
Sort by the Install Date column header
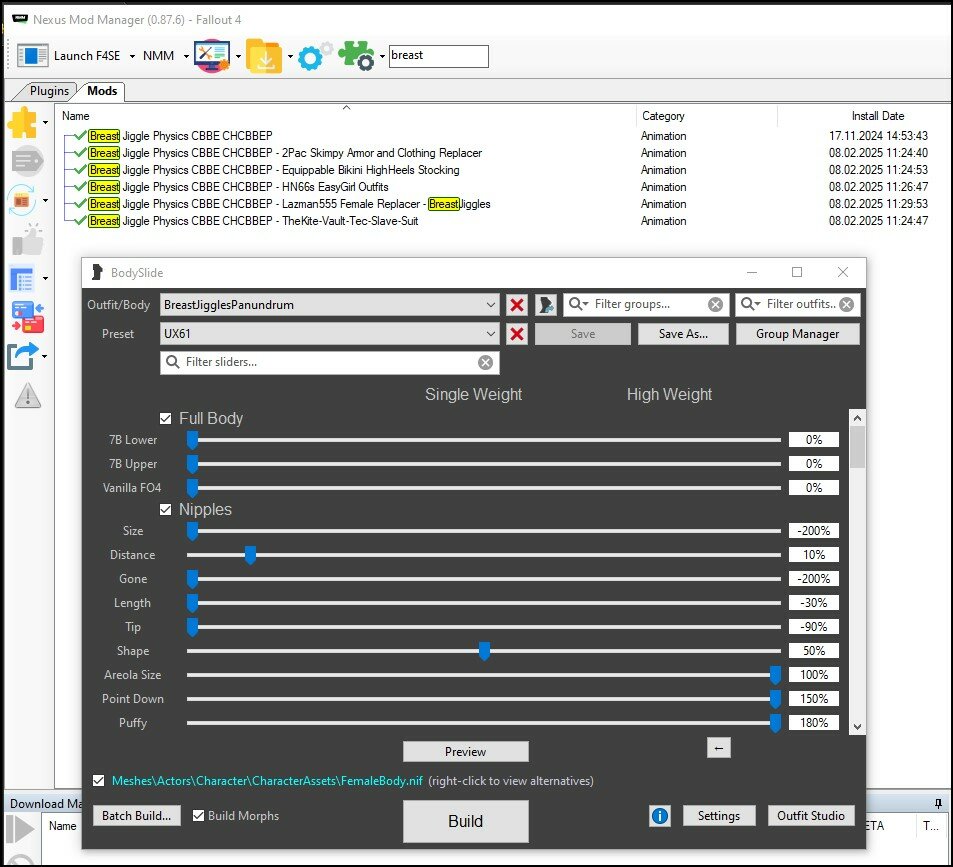(x=878, y=116)
